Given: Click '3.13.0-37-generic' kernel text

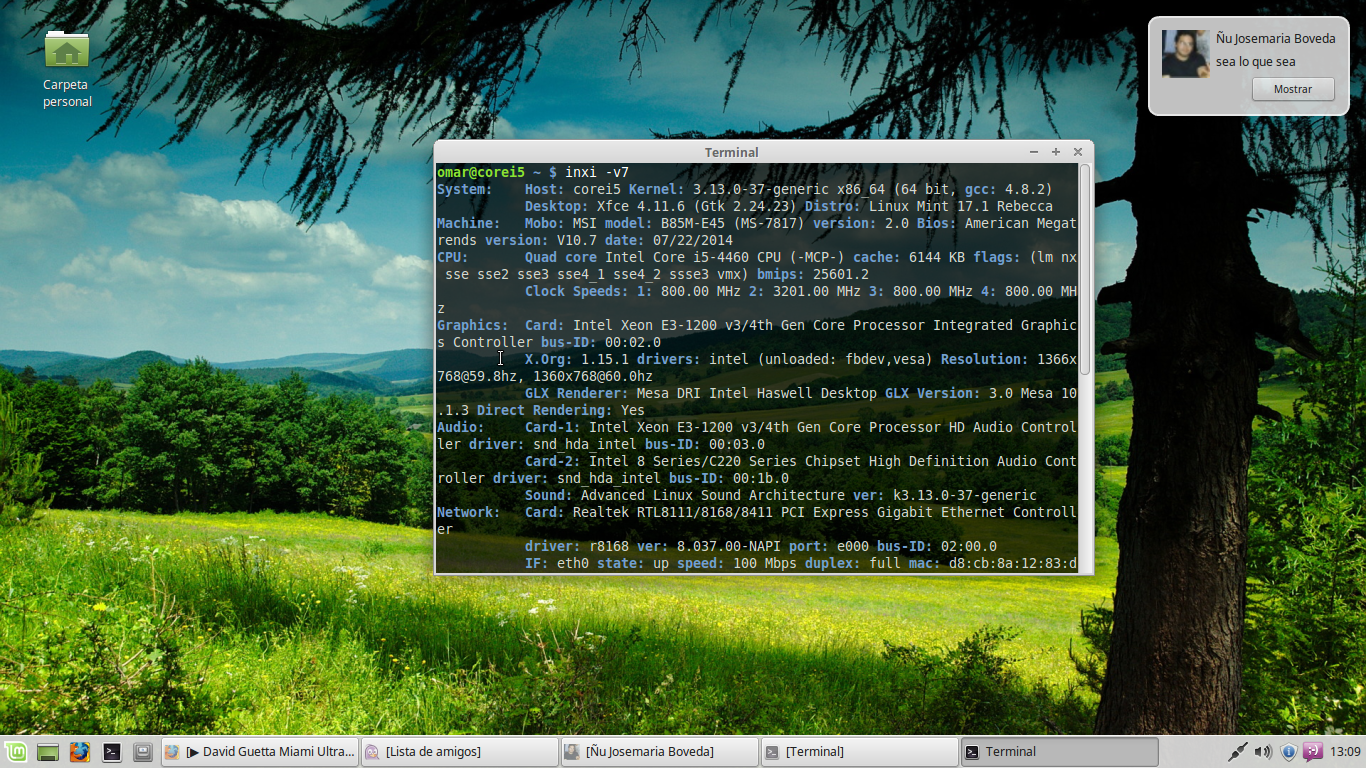Looking at the screenshot, I should [761, 189].
